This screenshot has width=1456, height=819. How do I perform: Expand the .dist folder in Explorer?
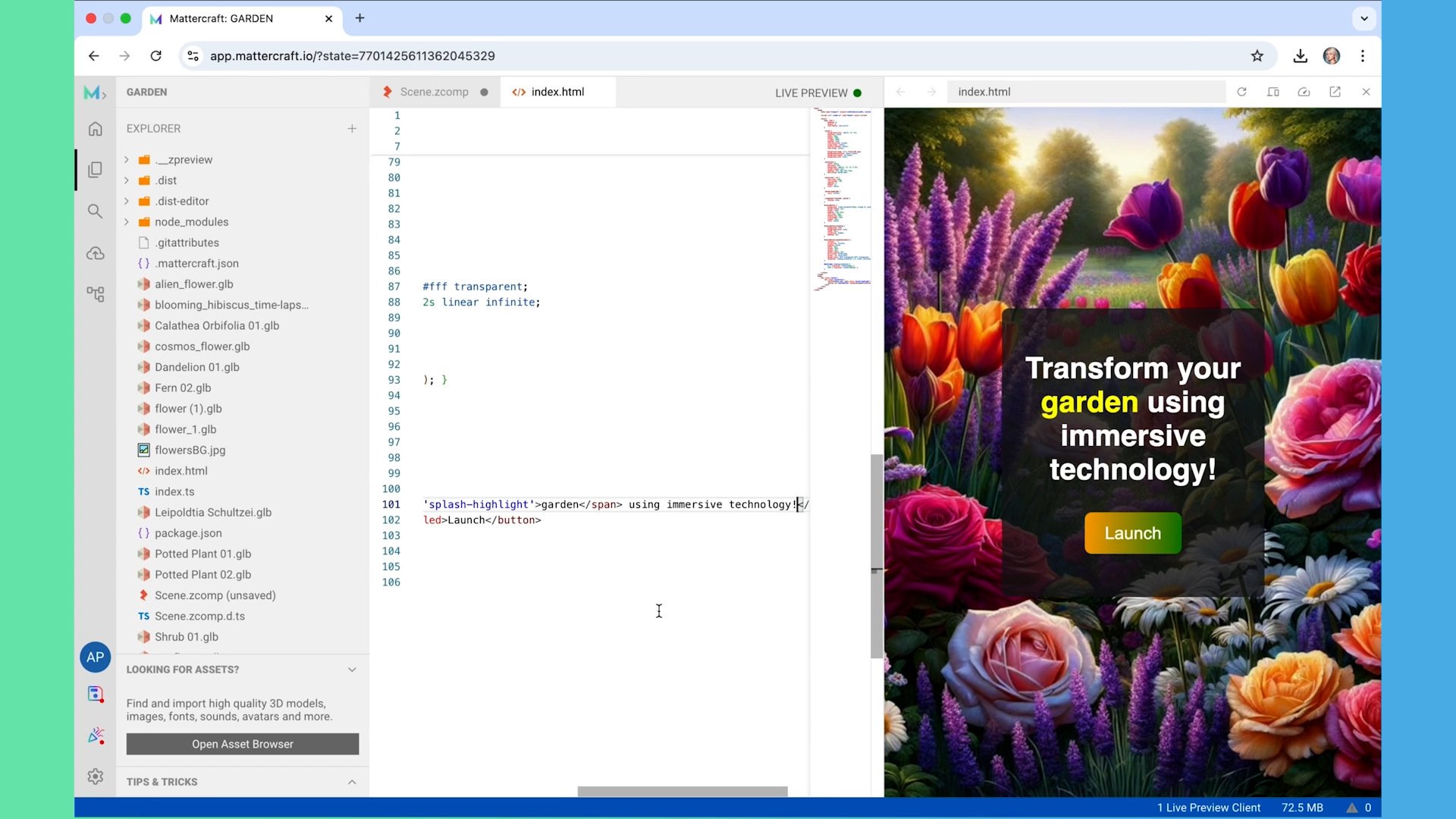coord(127,180)
